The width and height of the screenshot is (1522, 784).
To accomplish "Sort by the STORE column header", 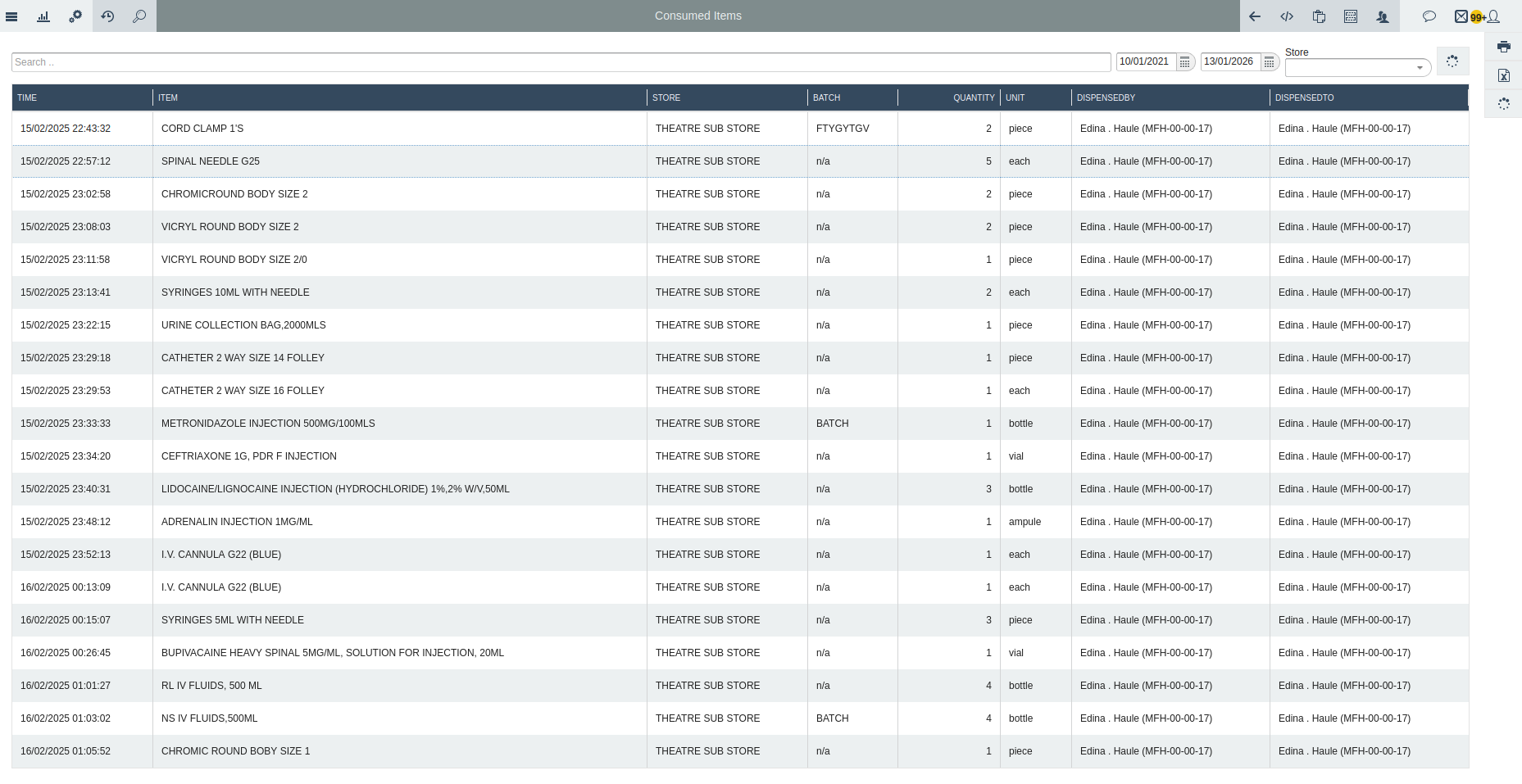I will (727, 97).
